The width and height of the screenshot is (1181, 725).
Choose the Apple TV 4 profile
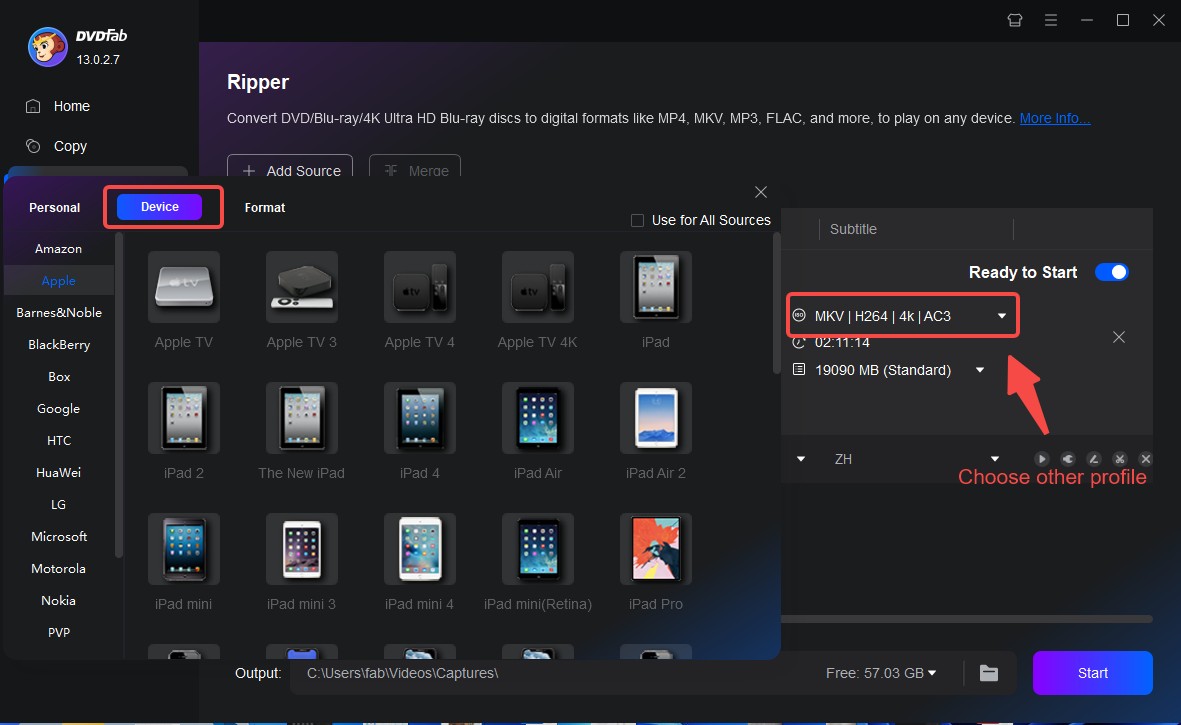[420, 287]
